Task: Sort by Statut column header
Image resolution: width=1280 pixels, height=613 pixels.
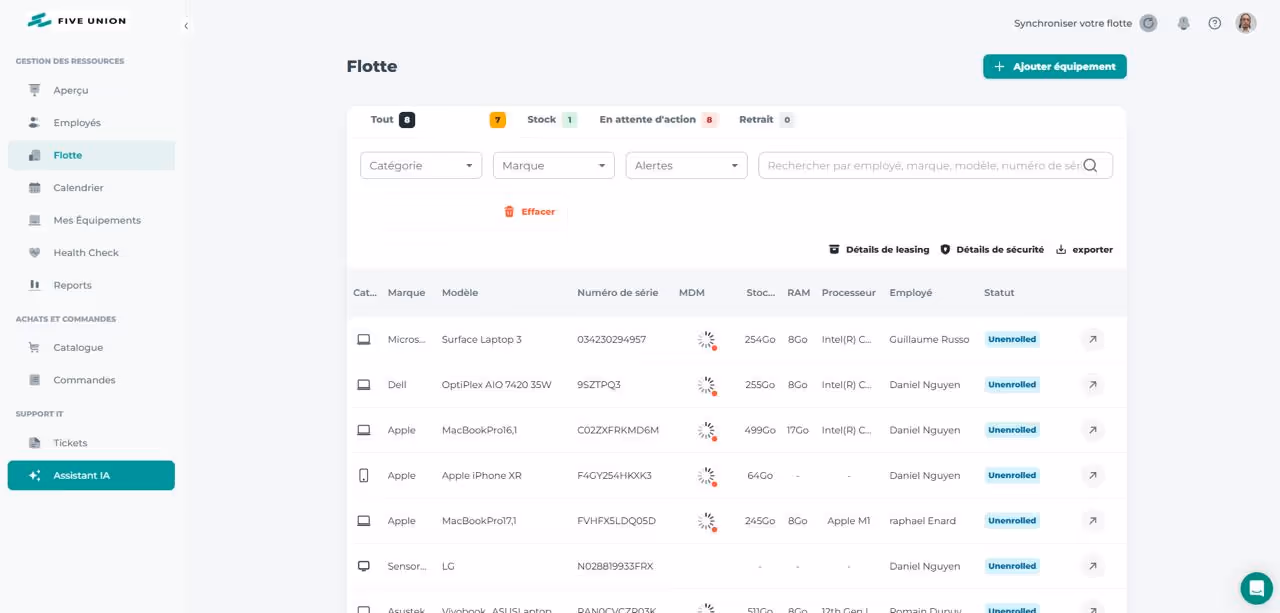Action: coord(999,293)
